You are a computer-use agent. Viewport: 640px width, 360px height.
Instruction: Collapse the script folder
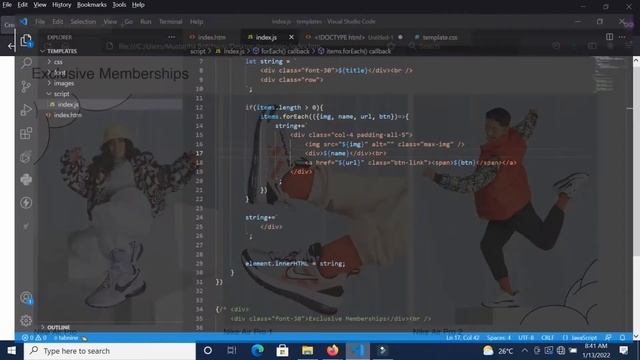(x=62, y=93)
